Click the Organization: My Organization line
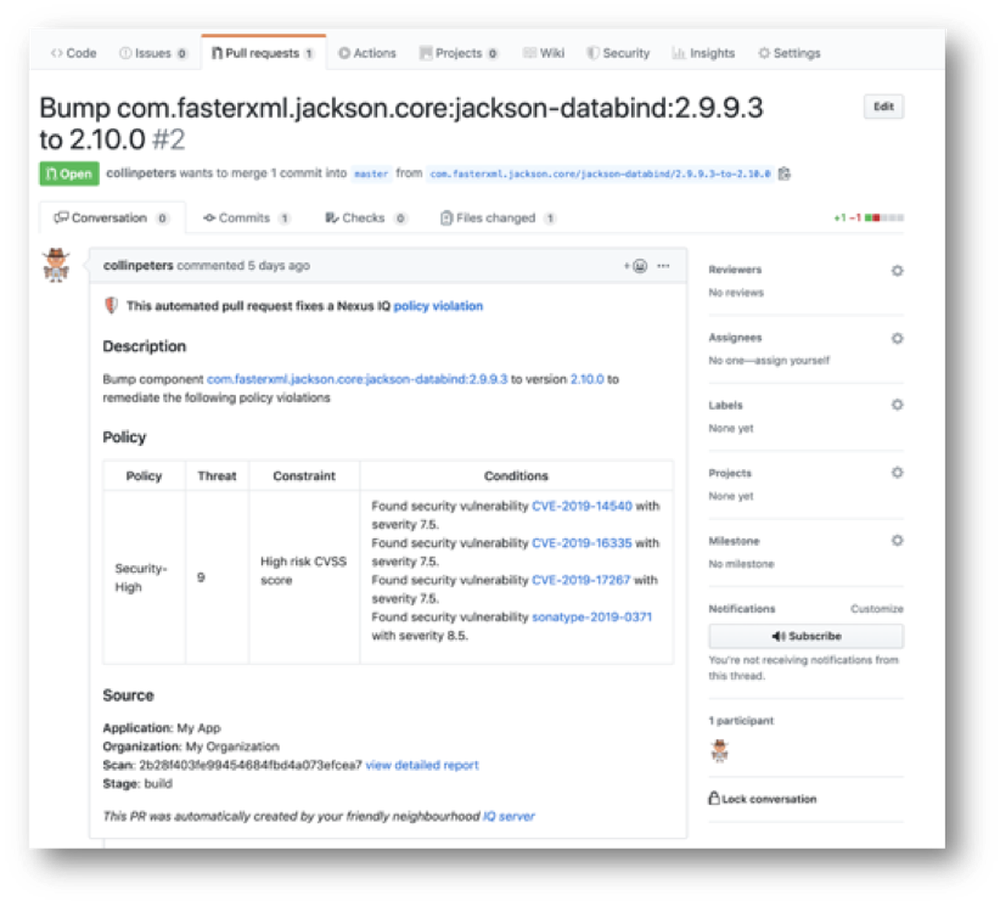Screen dimensions: 1000x903 tap(191, 747)
